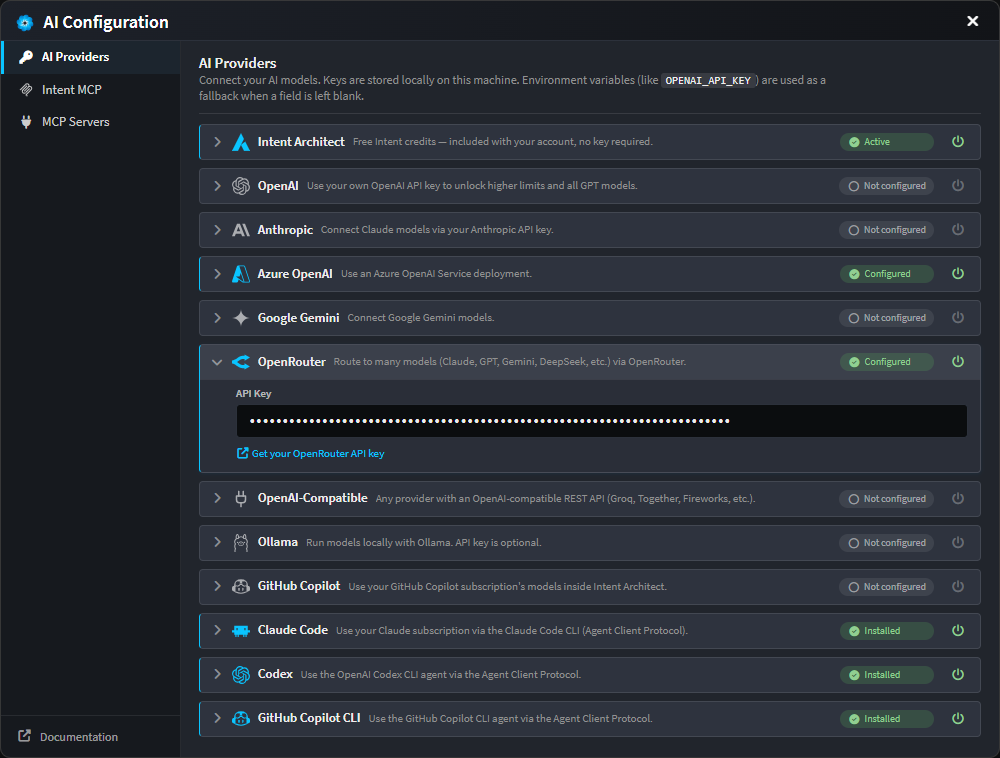The width and height of the screenshot is (1000, 758).
Task: Click the OpenRouter provider logo
Action: (x=240, y=362)
